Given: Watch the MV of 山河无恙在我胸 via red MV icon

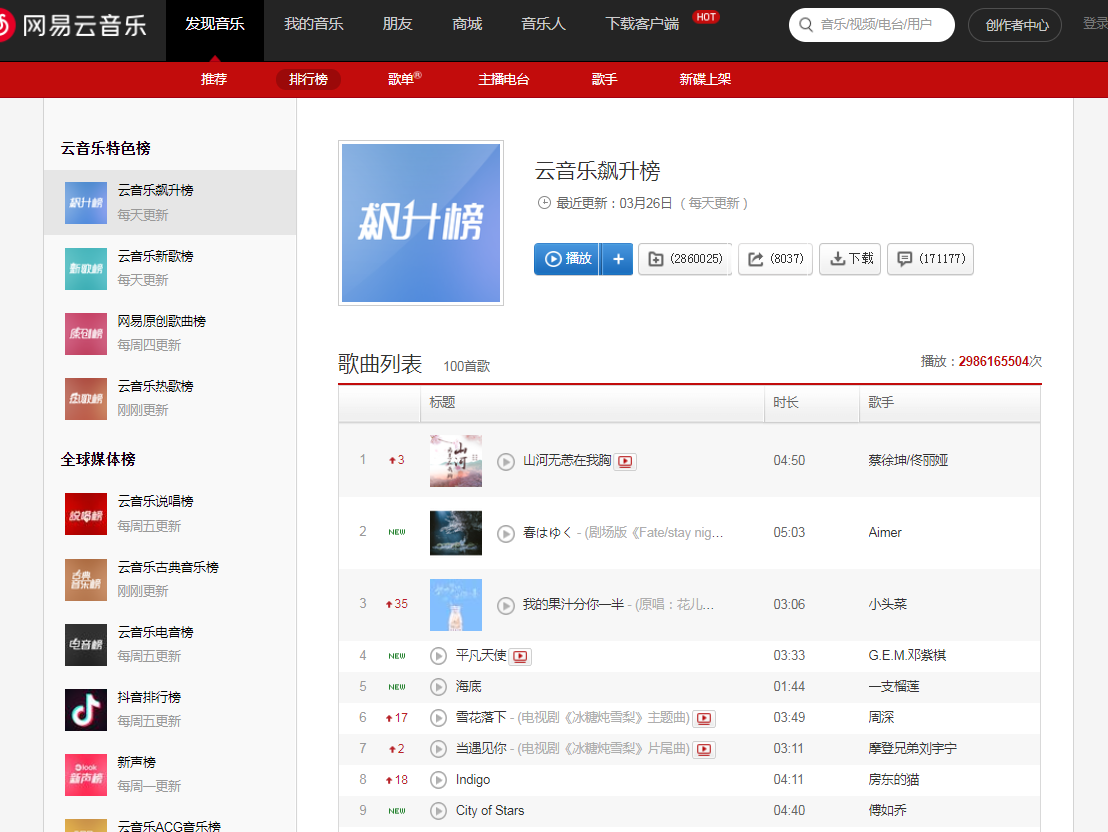Looking at the screenshot, I should 625,460.
